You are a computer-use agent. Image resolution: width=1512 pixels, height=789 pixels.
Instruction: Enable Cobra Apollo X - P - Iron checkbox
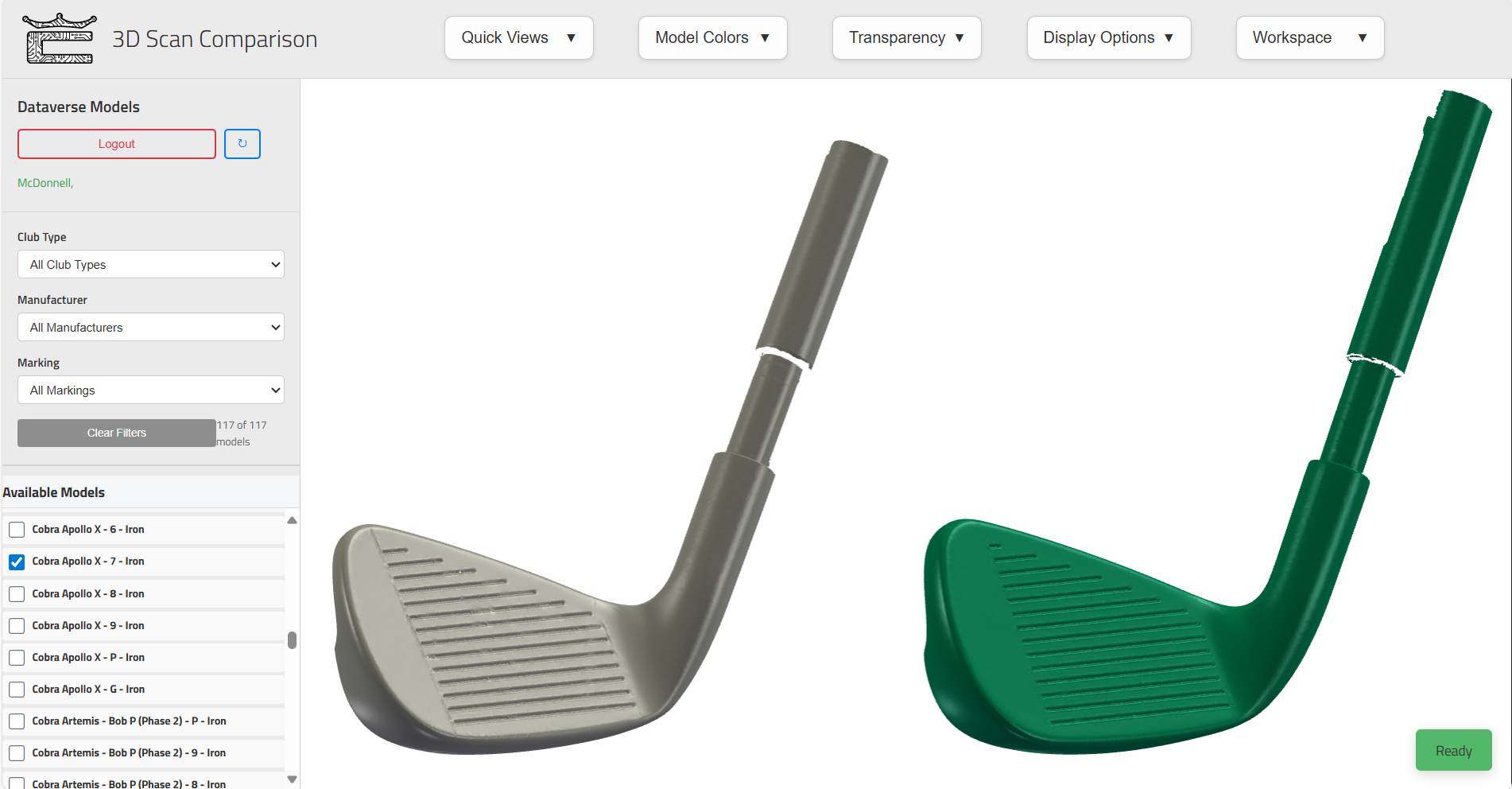click(x=17, y=658)
